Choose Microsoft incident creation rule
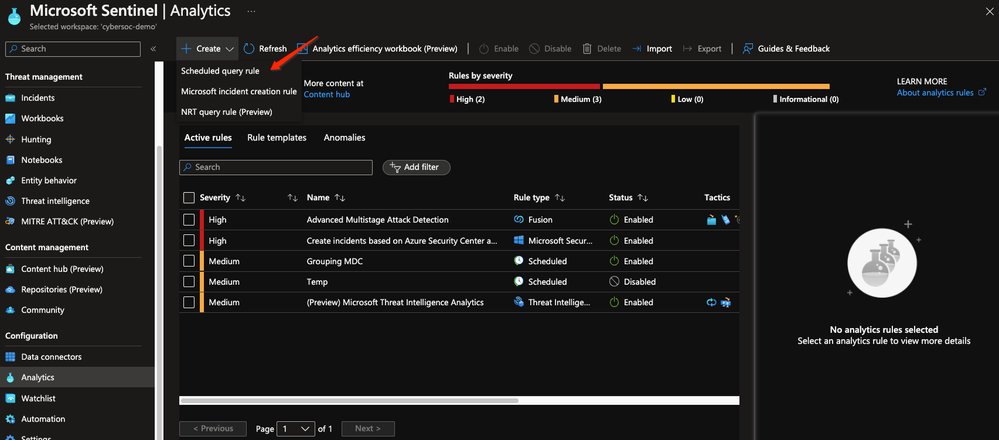Screen dimensions: 999x440 (239, 91)
